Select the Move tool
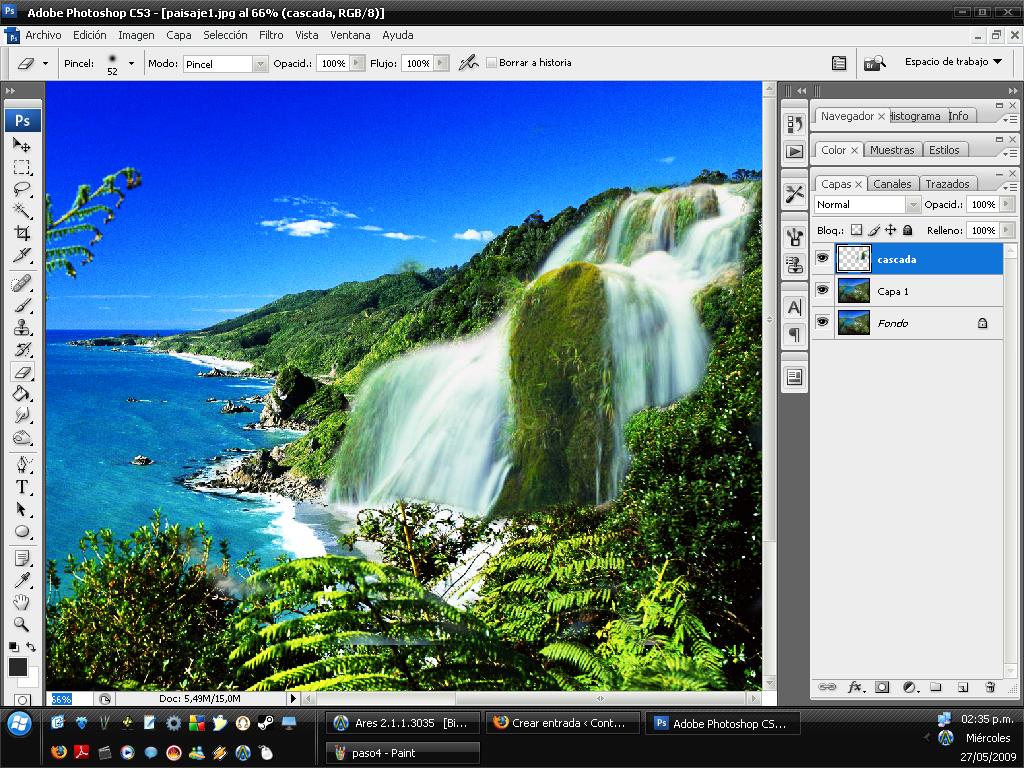1024x768 pixels. 22,144
